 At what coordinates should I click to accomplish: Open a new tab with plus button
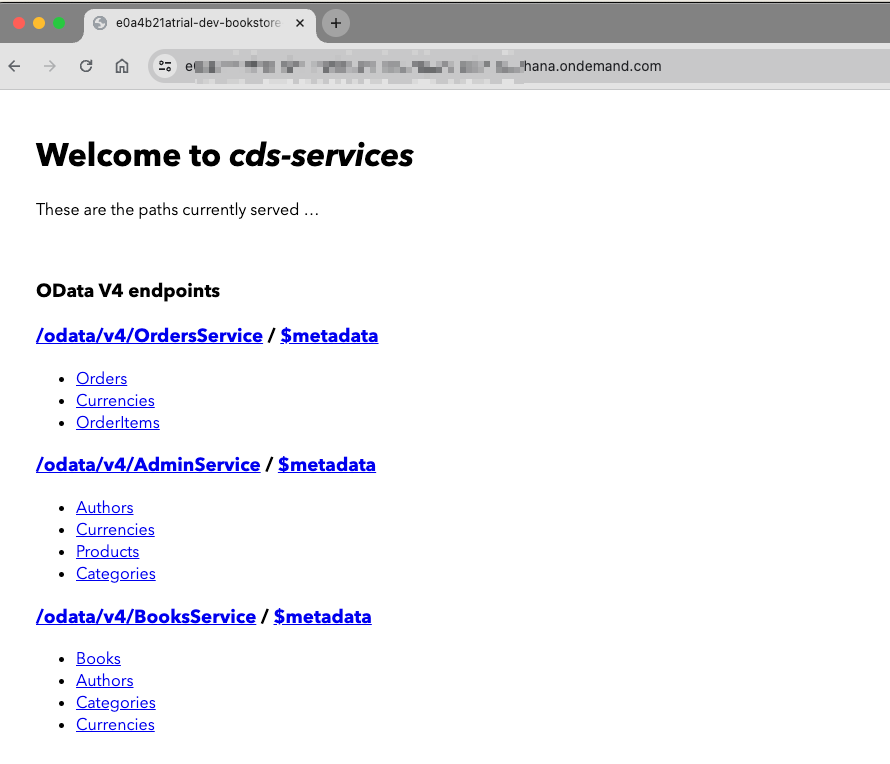click(x=335, y=23)
